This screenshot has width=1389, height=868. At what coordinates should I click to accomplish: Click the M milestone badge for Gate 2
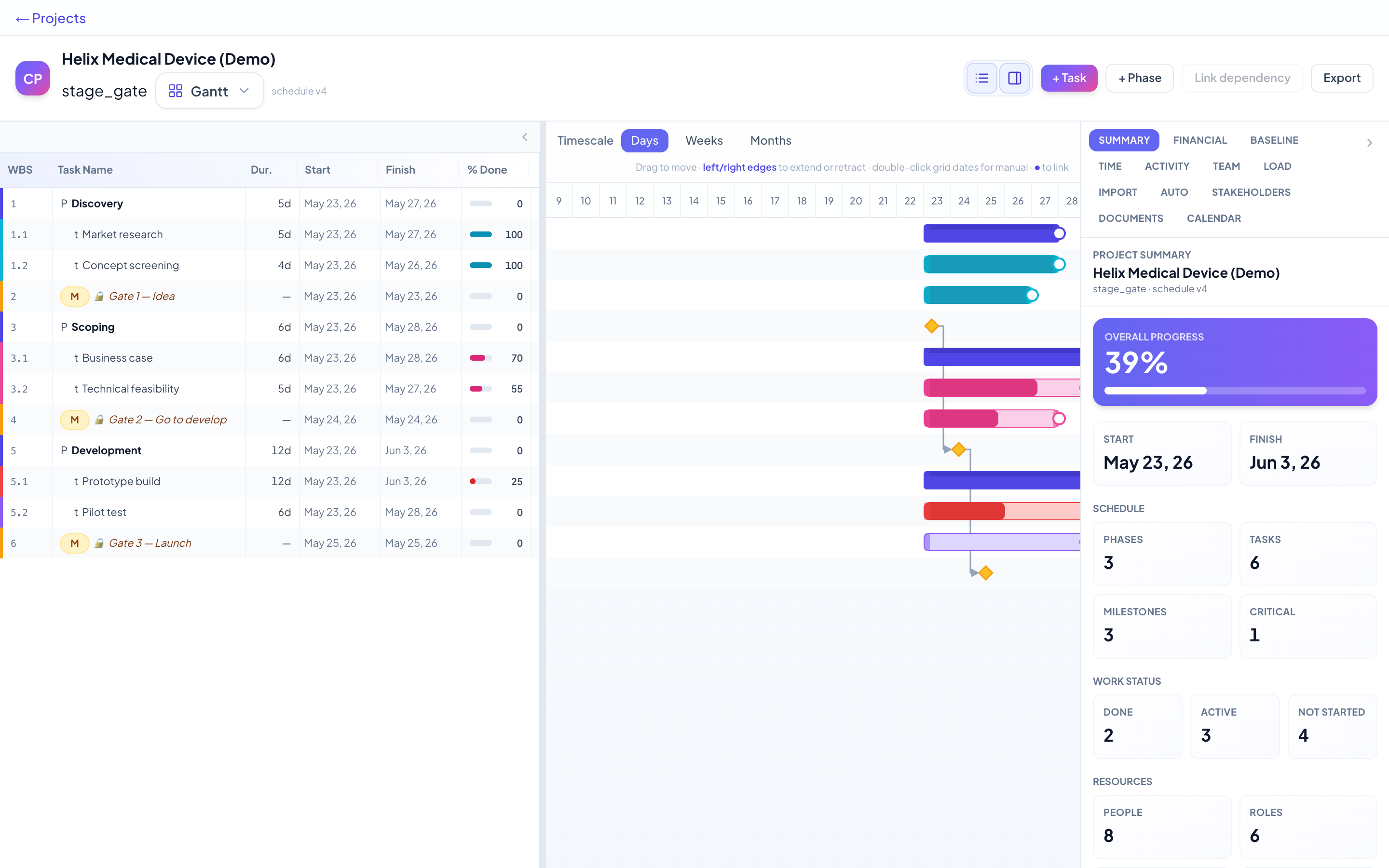74,420
